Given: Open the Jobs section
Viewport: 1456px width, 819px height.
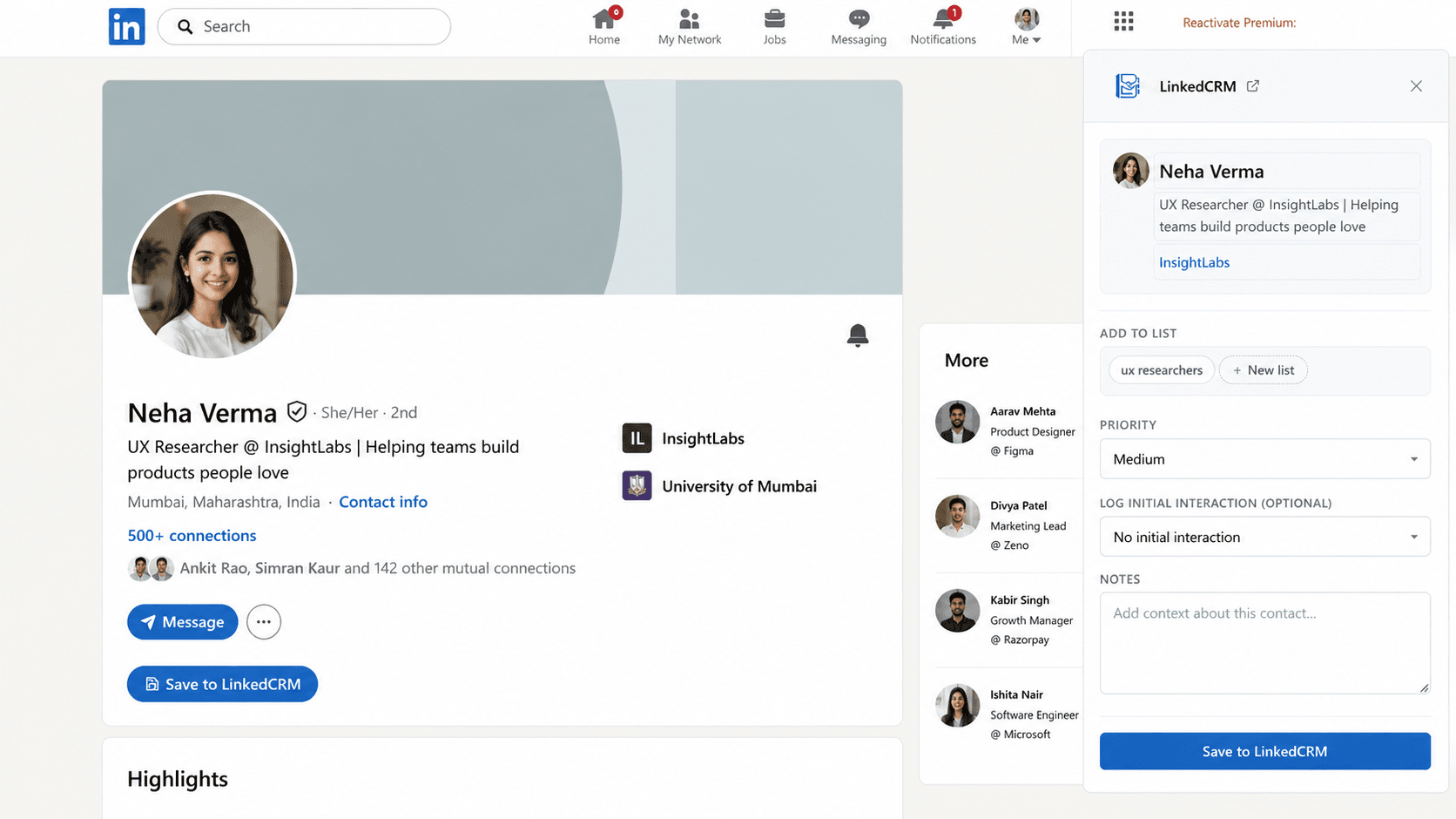Looking at the screenshot, I should [774, 27].
